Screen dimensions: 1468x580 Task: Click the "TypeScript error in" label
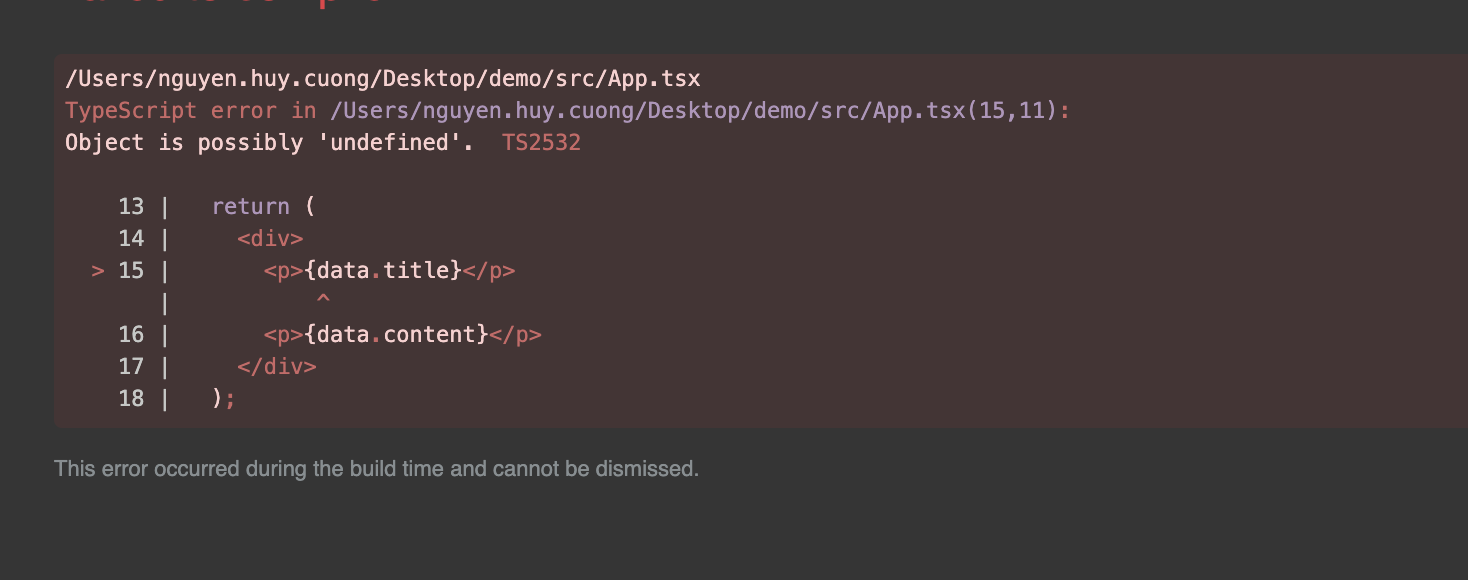[x=190, y=110]
